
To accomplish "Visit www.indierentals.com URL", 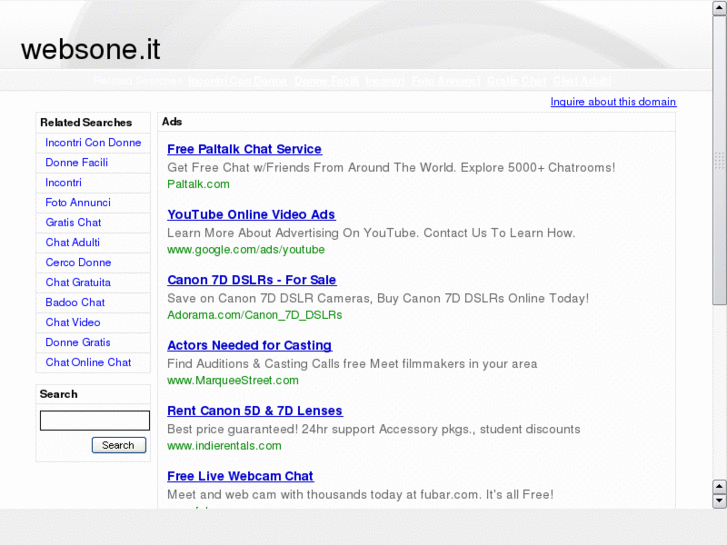I will click(x=224, y=446).
